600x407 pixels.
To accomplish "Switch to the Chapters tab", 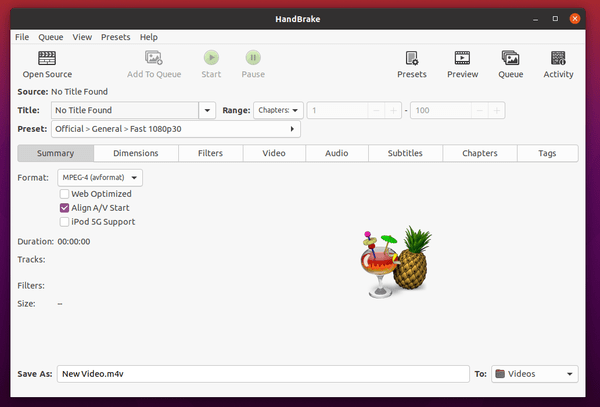I will pyautogui.click(x=480, y=153).
